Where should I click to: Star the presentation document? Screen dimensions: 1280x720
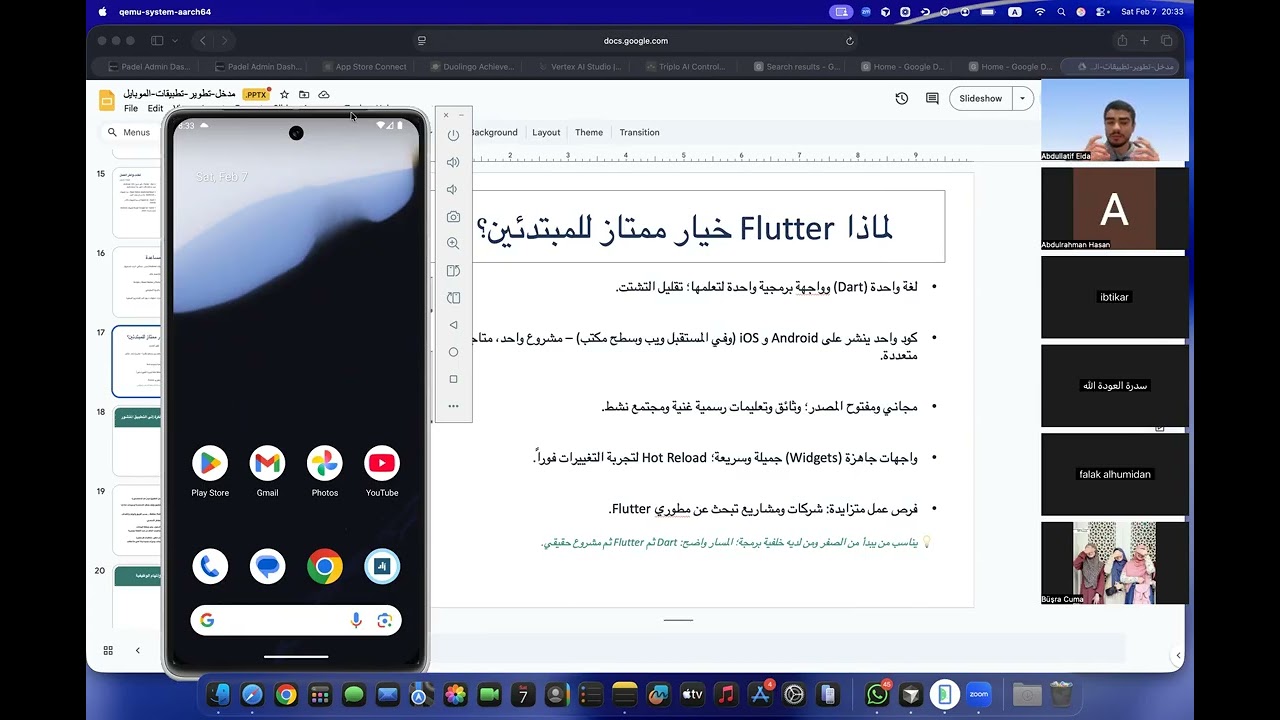(285, 94)
